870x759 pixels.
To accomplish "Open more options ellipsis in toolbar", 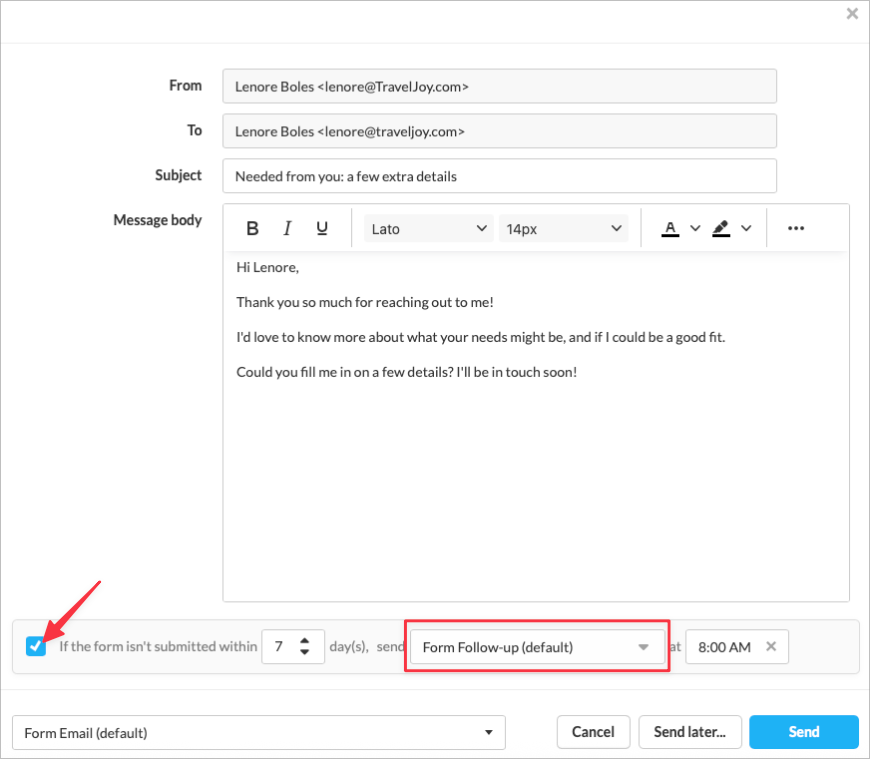I will point(796,229).
